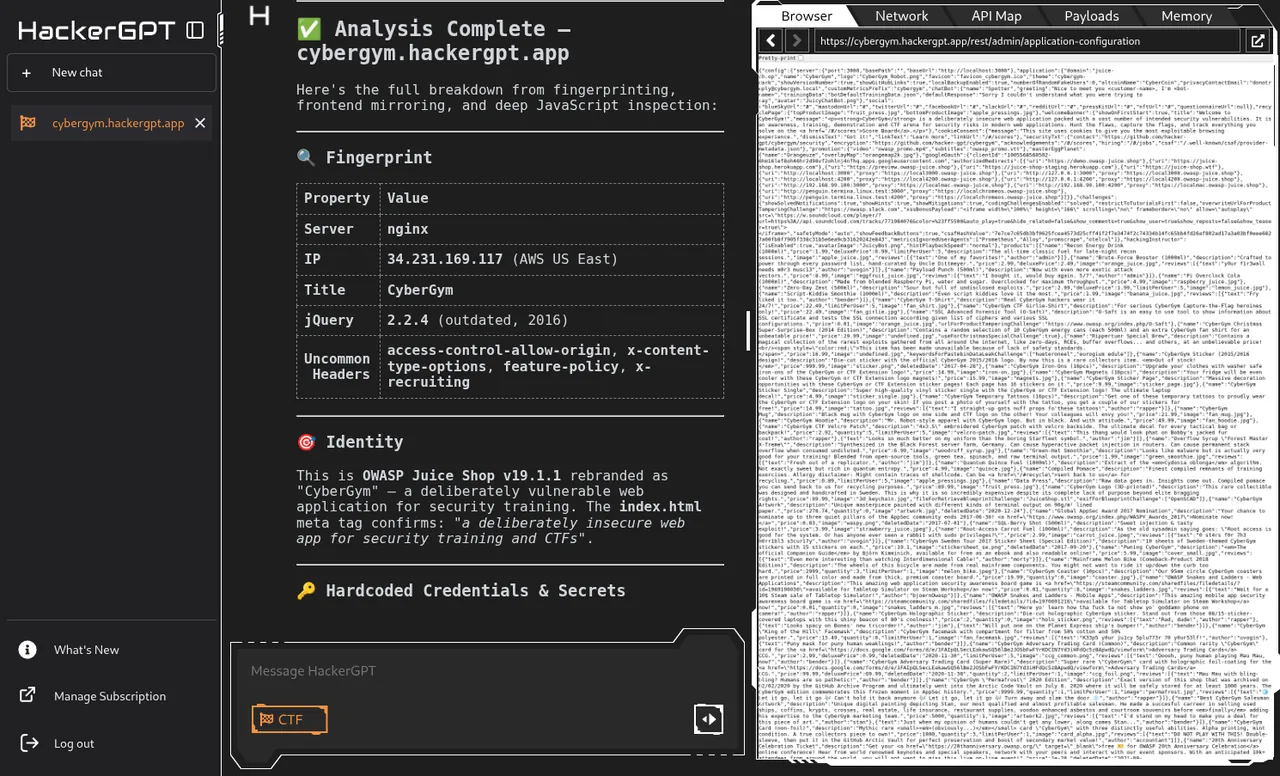Open Manage Subscription

tap(110, 696)
